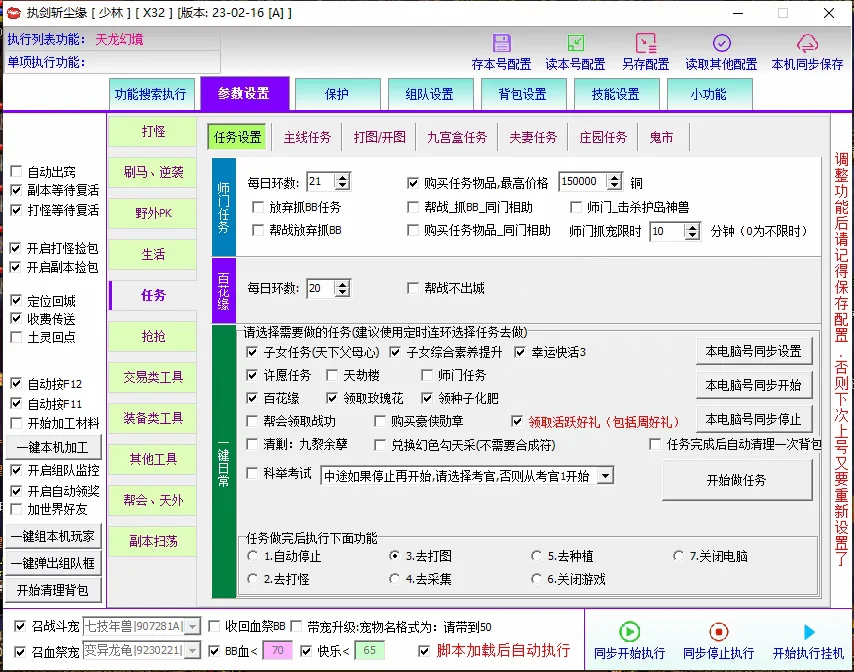Switch to the 夫妻任务 tab
Viewport: 854px width, 672px height.
point(533,138)
